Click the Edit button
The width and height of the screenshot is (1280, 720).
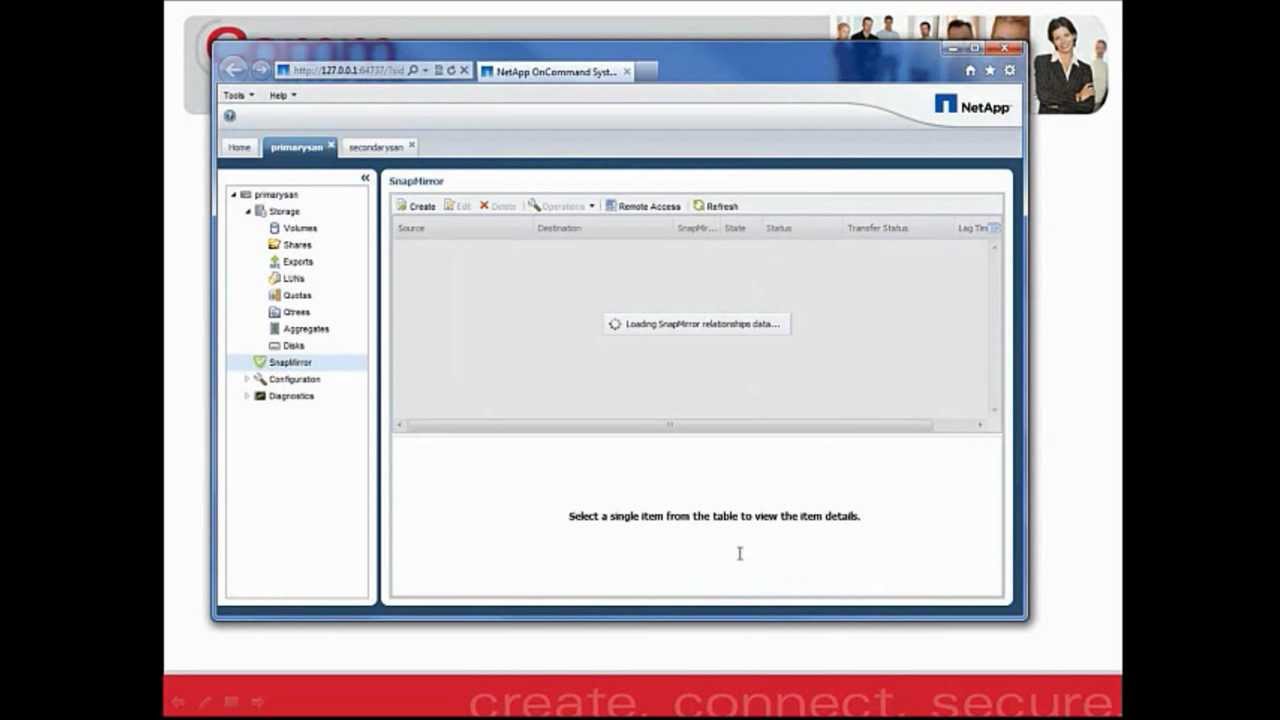(x=457, y=207)
